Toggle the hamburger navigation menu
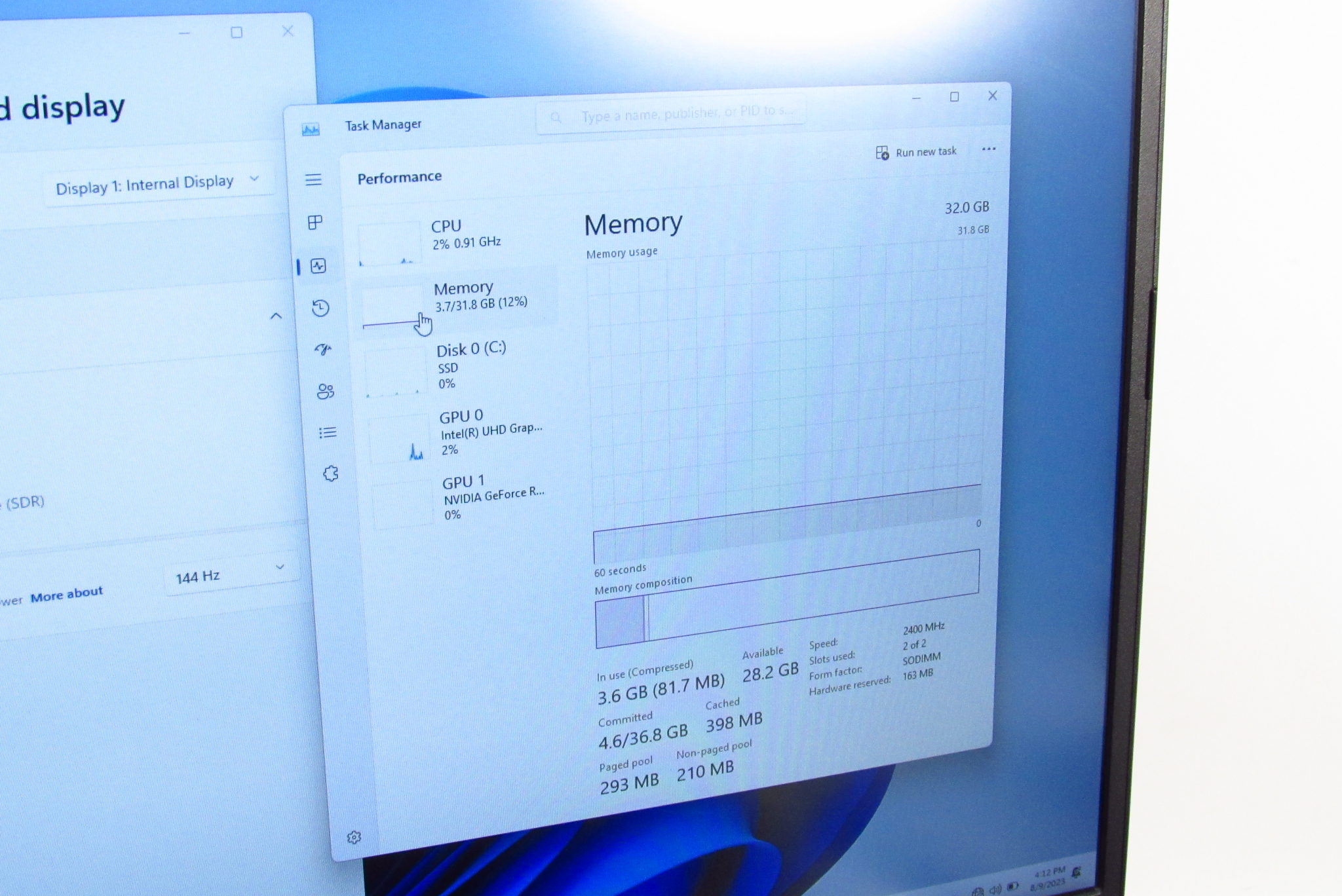This screenshot has height=896, width=1342. (313, 179)
